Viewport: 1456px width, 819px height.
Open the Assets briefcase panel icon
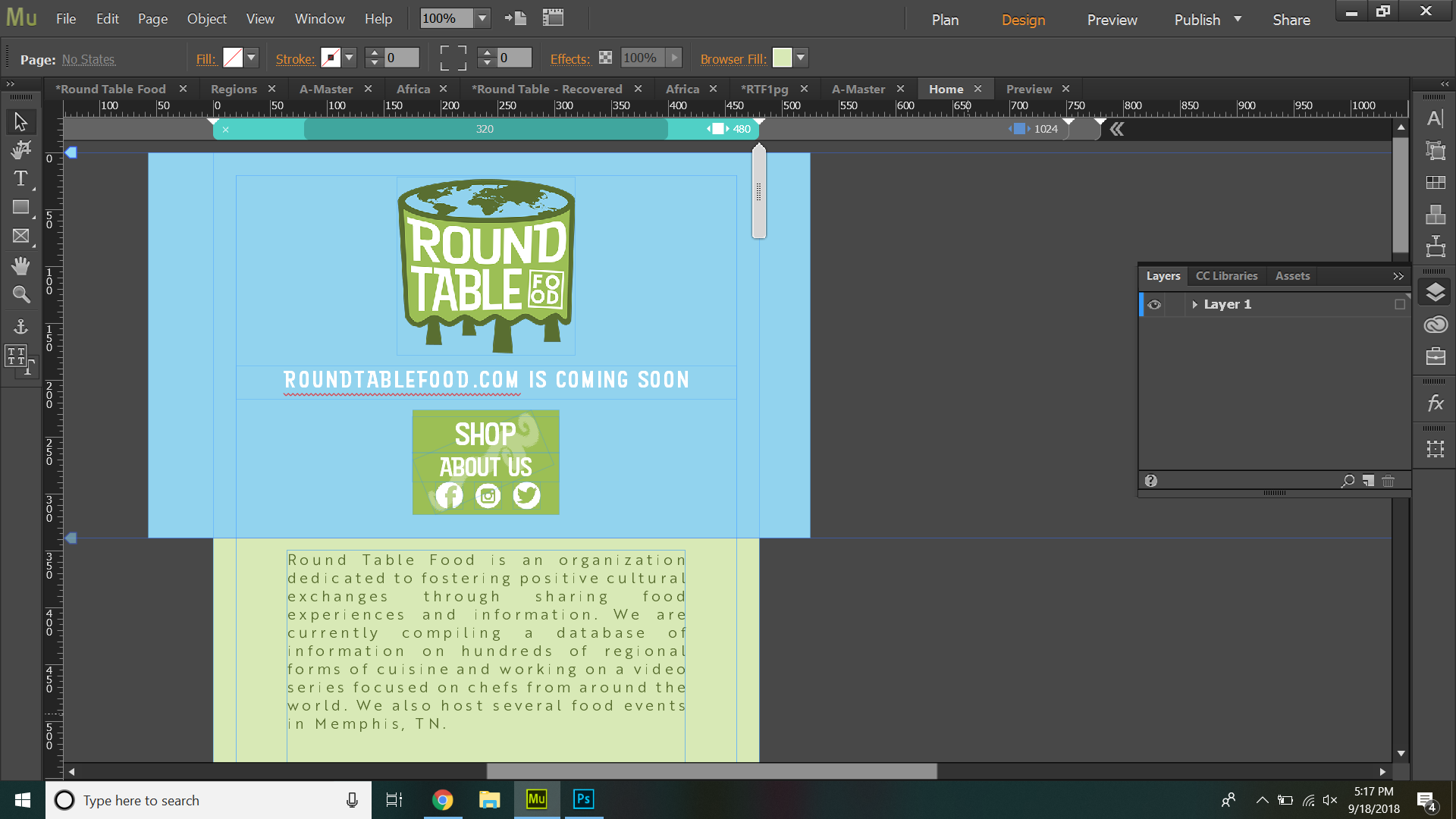pos(1435,356)
